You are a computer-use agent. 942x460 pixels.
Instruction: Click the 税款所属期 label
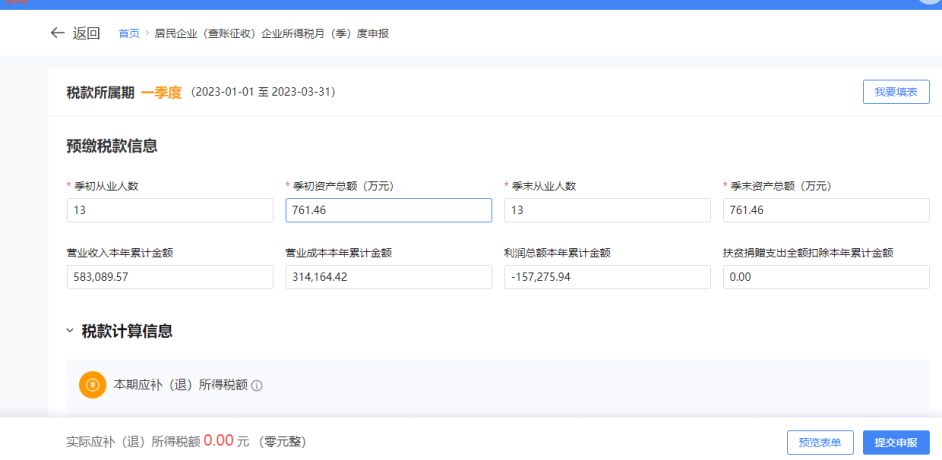(x=100, y=93)
